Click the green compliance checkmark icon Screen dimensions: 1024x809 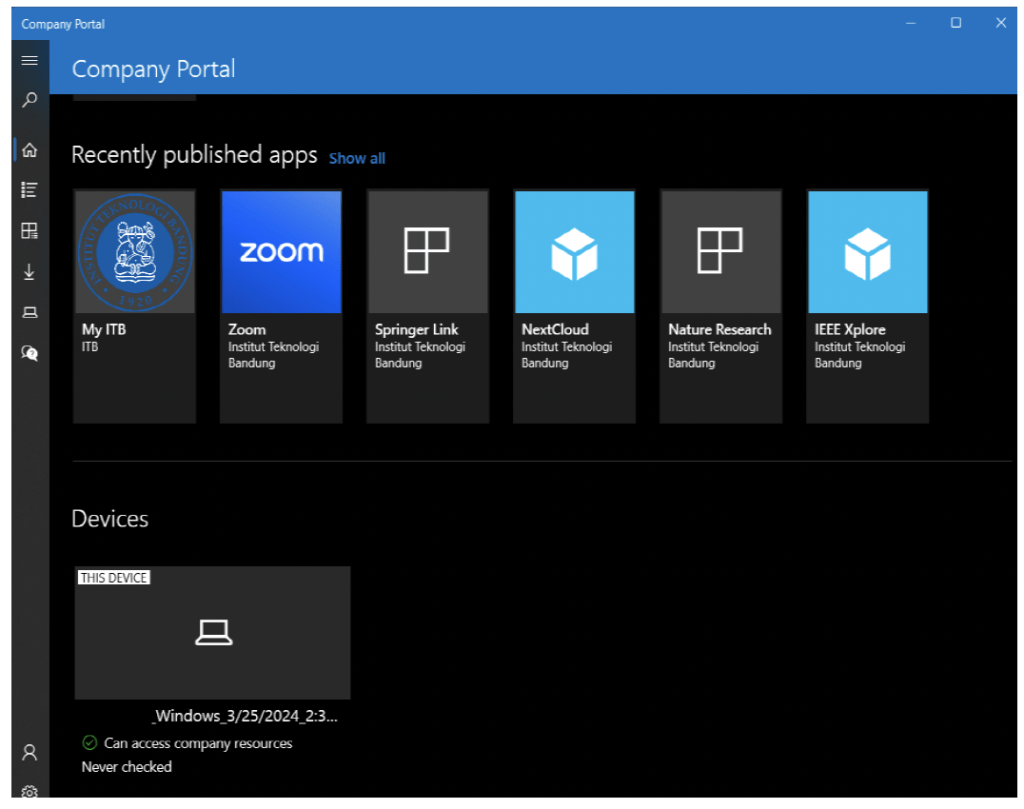(89, 743)
